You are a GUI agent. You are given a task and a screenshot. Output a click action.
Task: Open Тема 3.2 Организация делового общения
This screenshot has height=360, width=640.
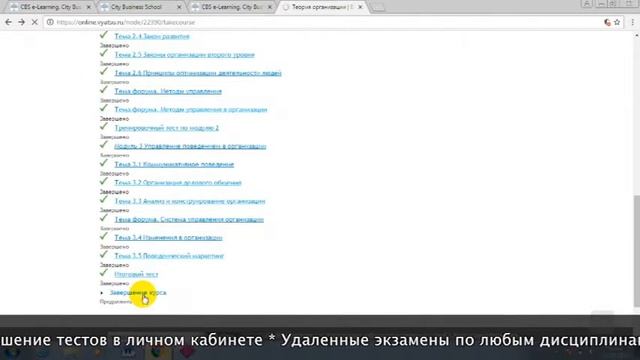pos(178,183)
